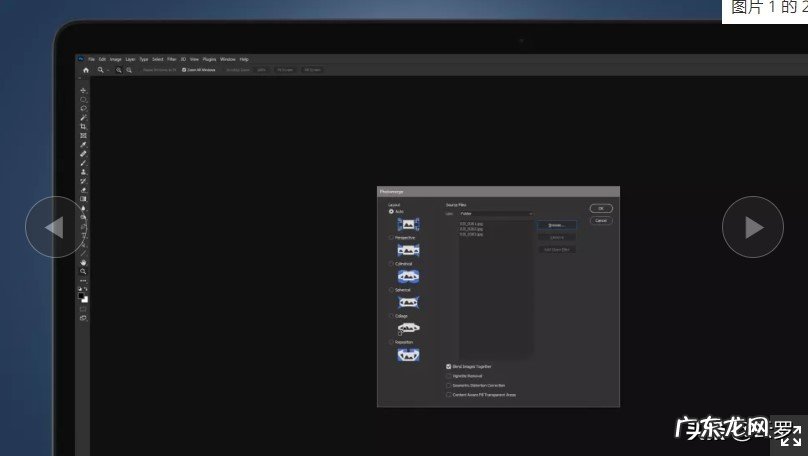The image size is (808, 456).
Task: Click the Browse button
Action: 556,225
